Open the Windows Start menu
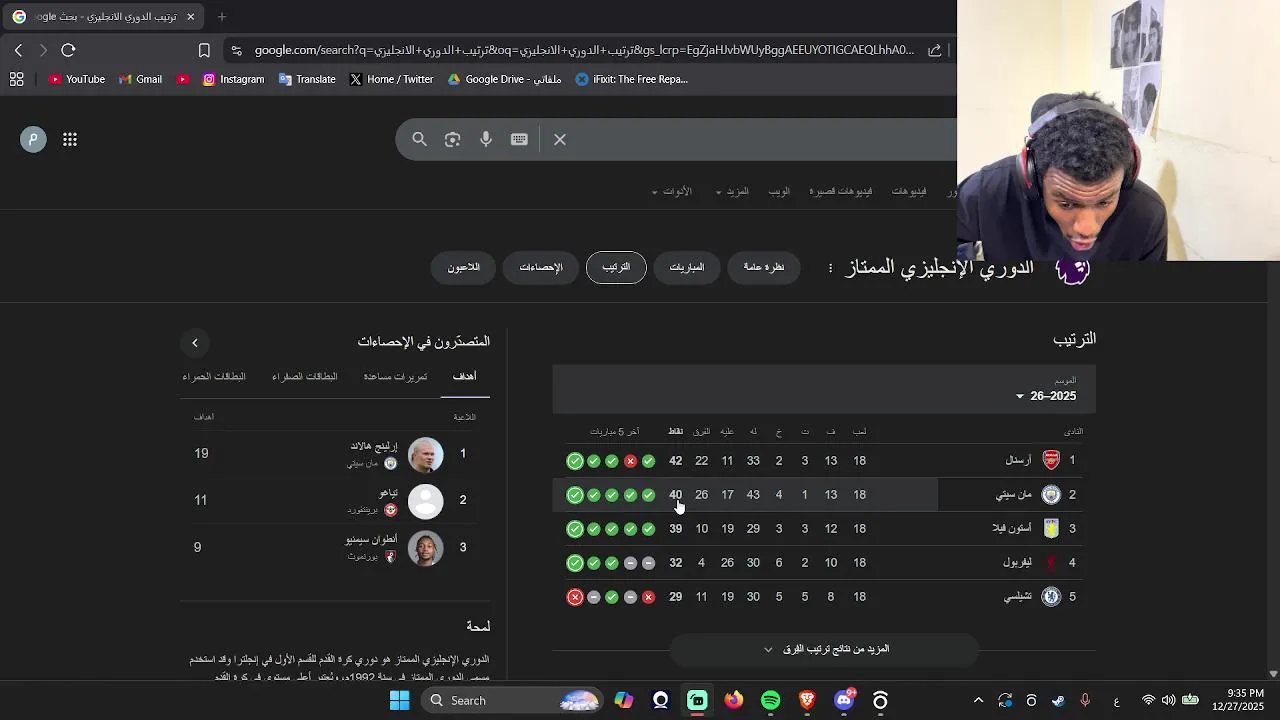The image size is (1280, 720). click(399, 700)
